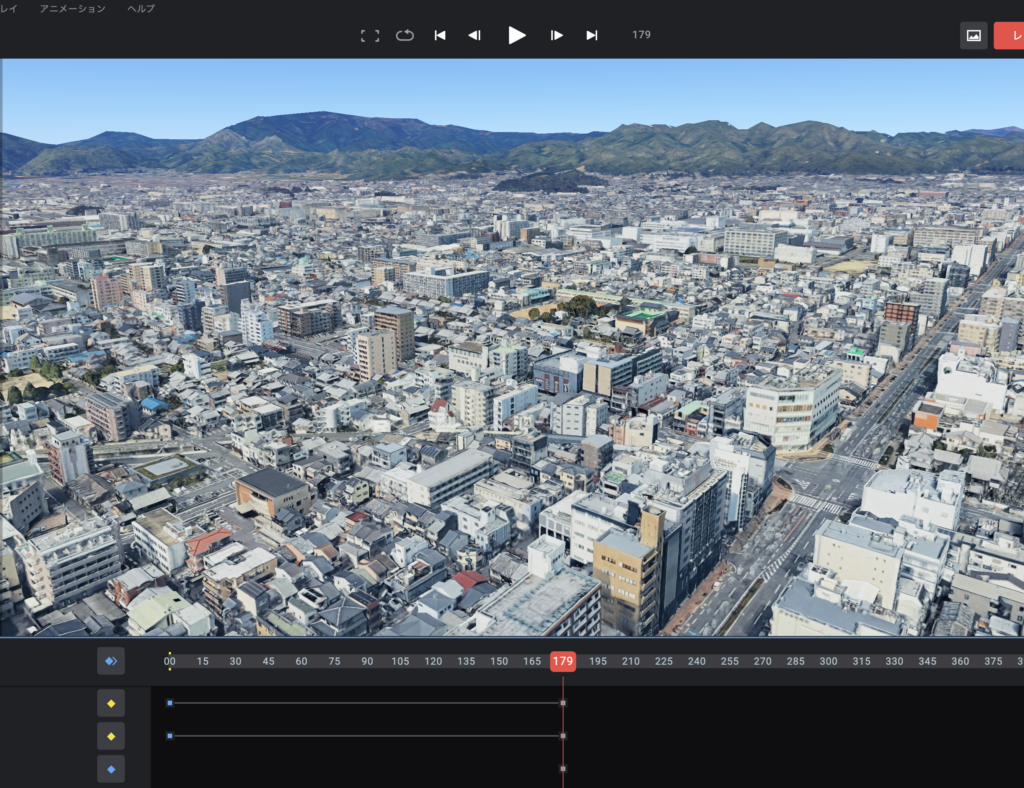Toggle fullscreen viewport icon in playback bar
Image resolution: width=1024 pixels, height=788 pixels.
[x=370, y=35]
